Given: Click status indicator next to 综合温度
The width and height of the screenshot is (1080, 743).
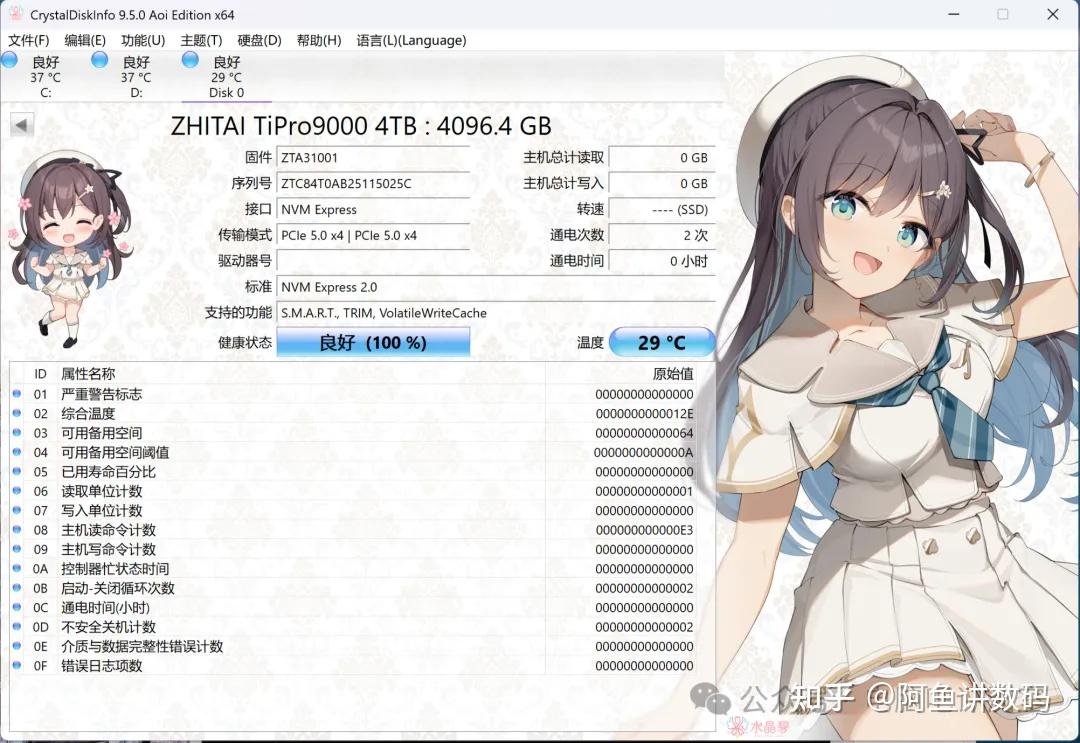Looking at the screenshot, I should pyautogui.click(x=17, y=412).
